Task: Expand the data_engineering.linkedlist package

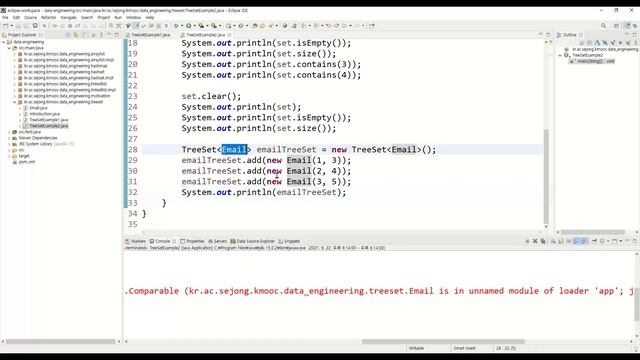Action: (15, 84)
